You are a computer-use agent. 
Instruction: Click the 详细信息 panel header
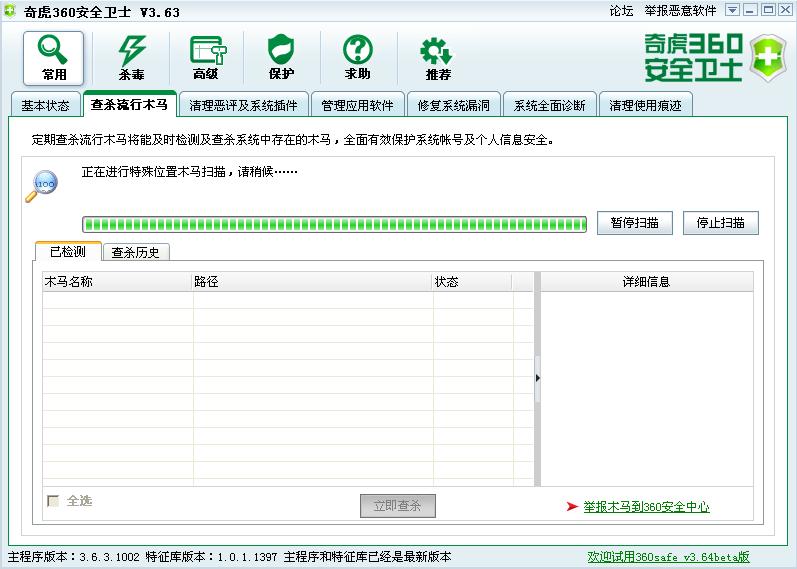647,282
